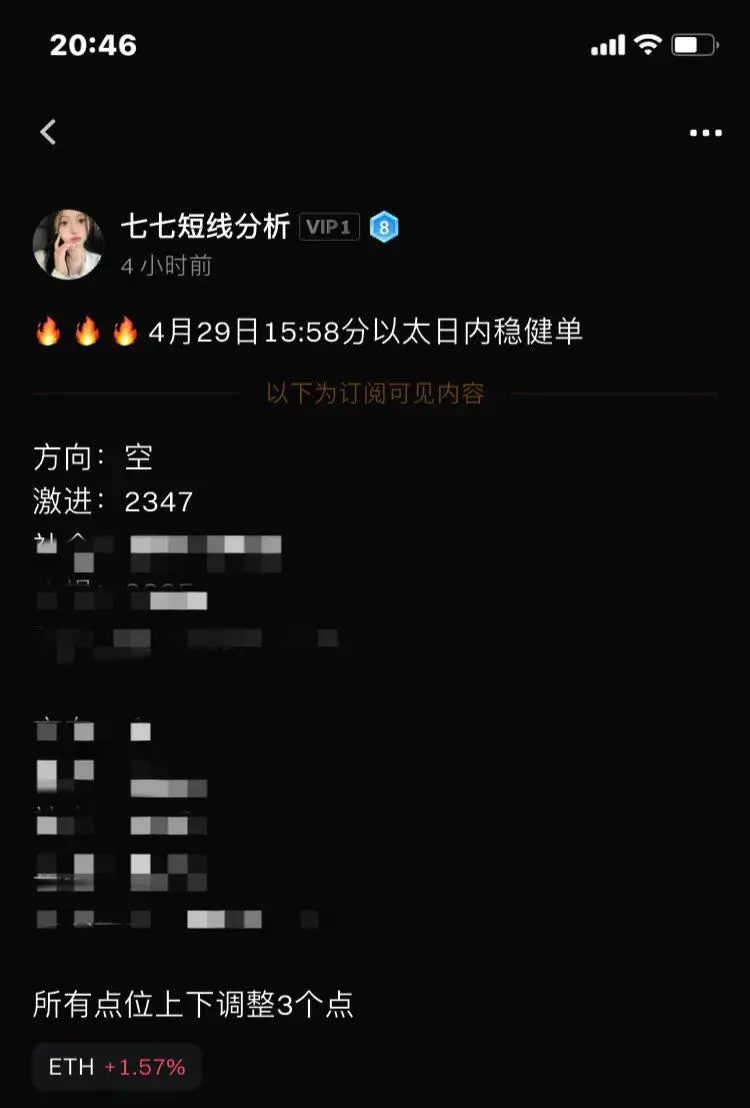Tap the 方向: 空 line

point(93,457)
